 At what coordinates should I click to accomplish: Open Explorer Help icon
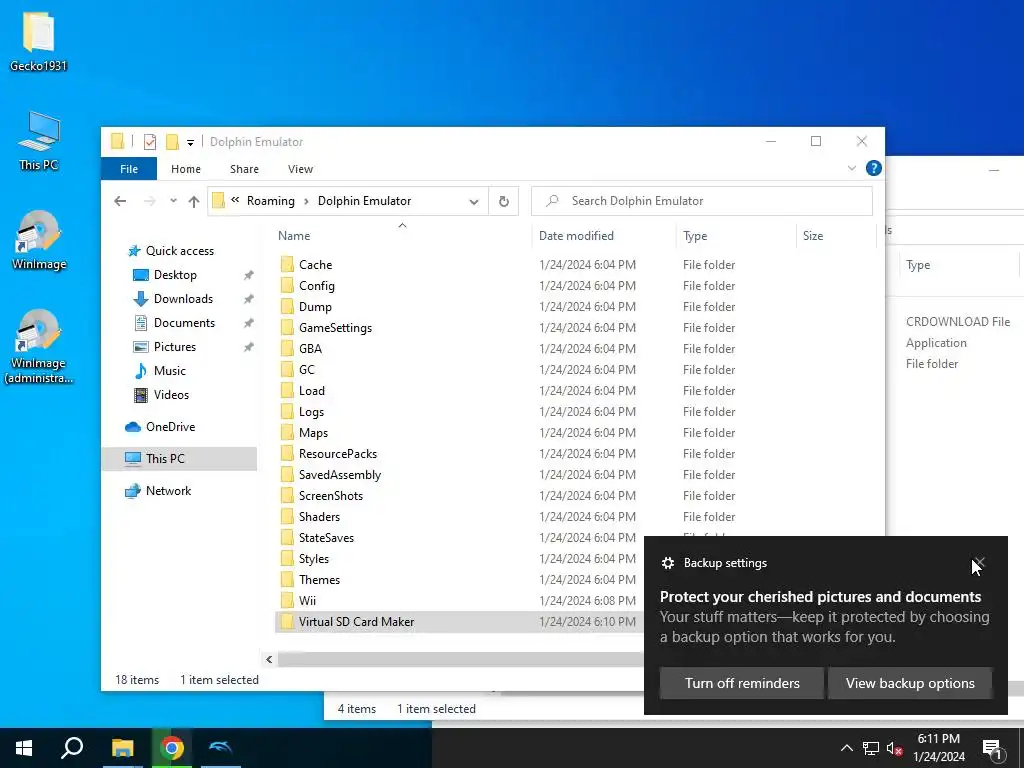(874, 168)
